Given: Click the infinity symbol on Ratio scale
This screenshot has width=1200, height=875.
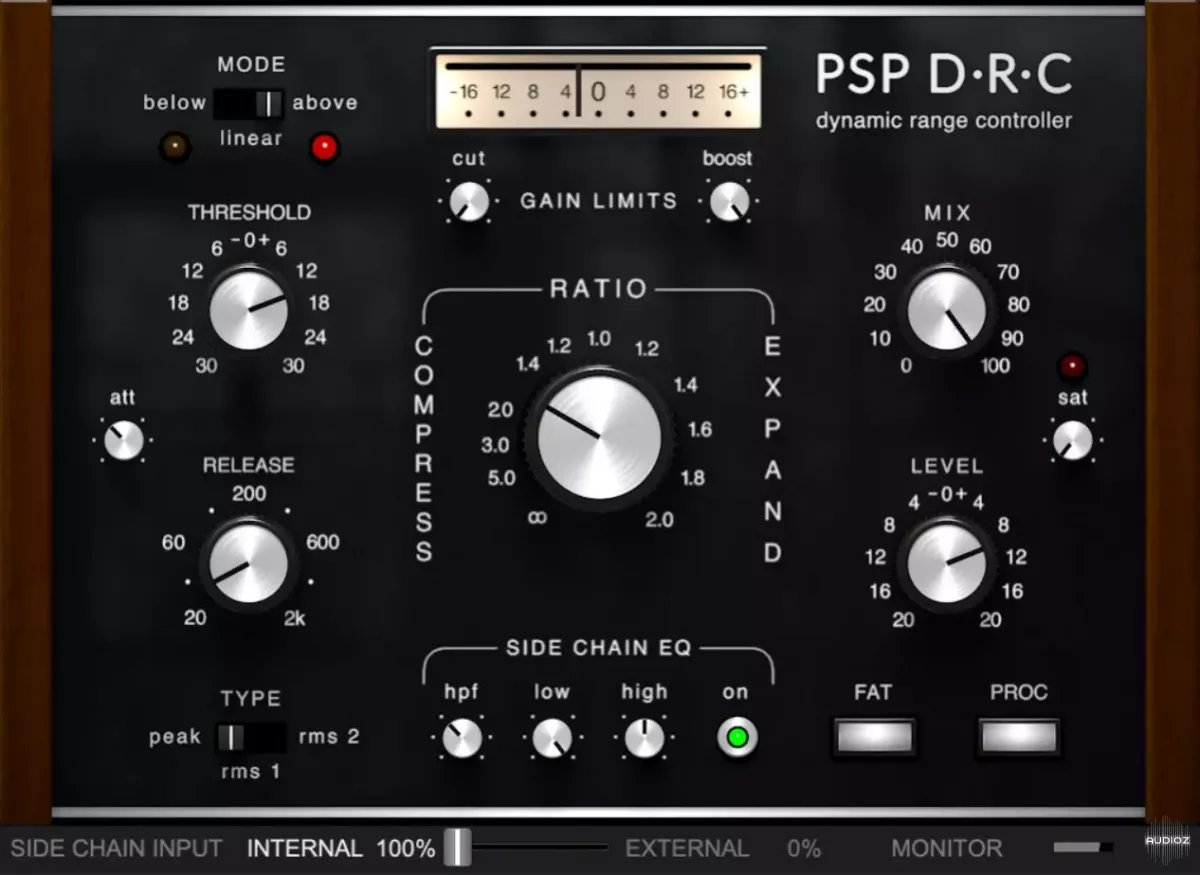Looking at the screenshot, I should (537, 517).
